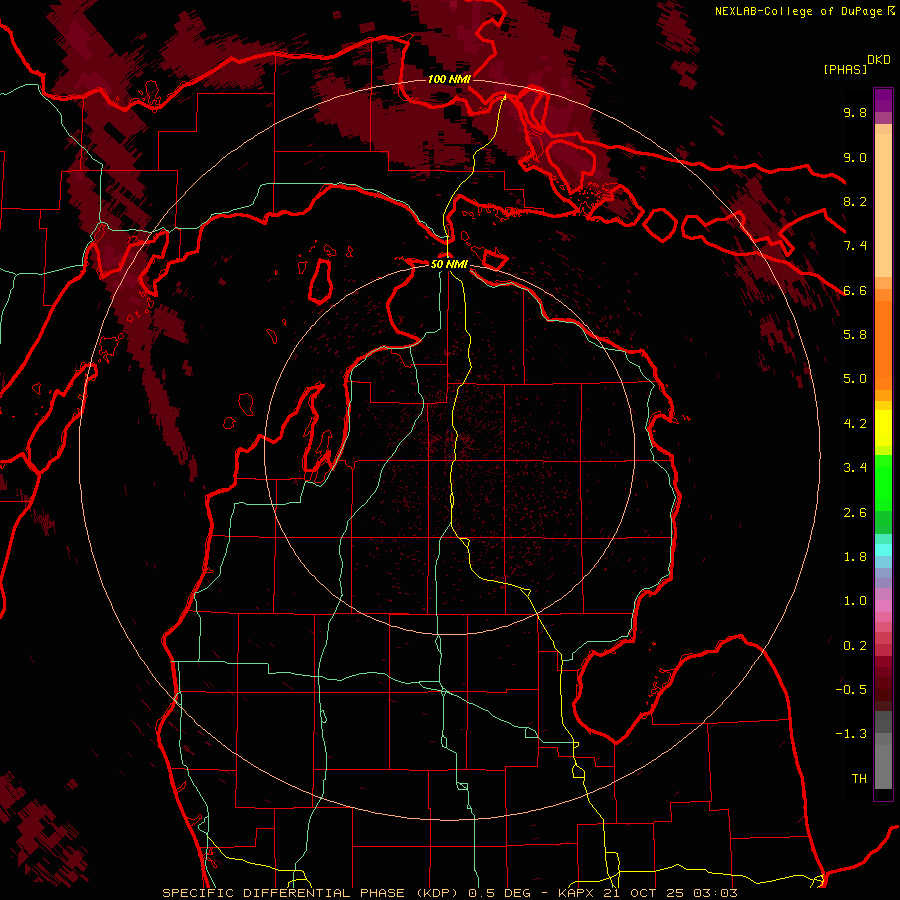Click the DKD label above color bar
Viewport: 900px width, 900px height.
pyautogui.click(x=879, y=60)
